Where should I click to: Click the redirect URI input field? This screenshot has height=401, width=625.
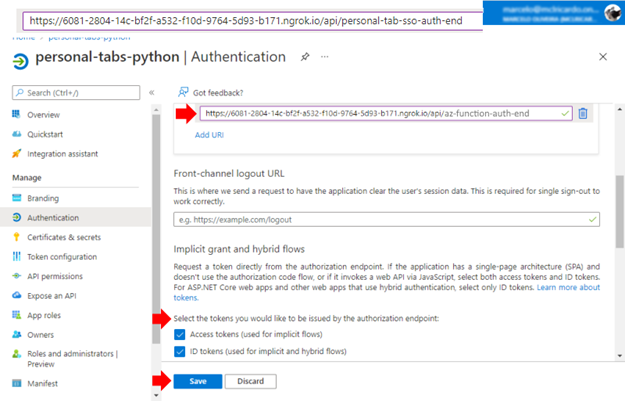[x=386, y=114]
